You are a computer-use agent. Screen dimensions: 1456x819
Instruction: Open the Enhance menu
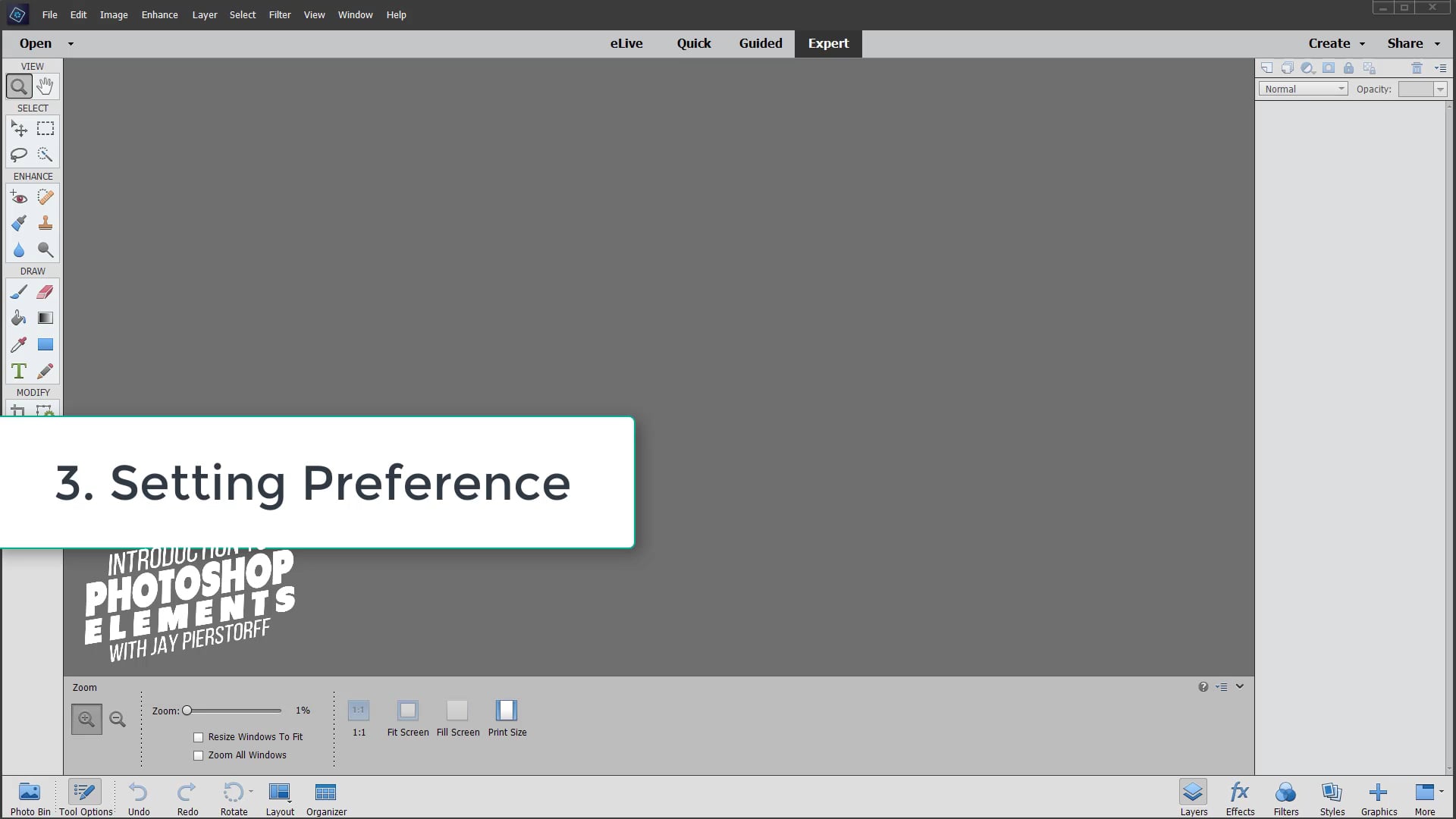point(159,14)
